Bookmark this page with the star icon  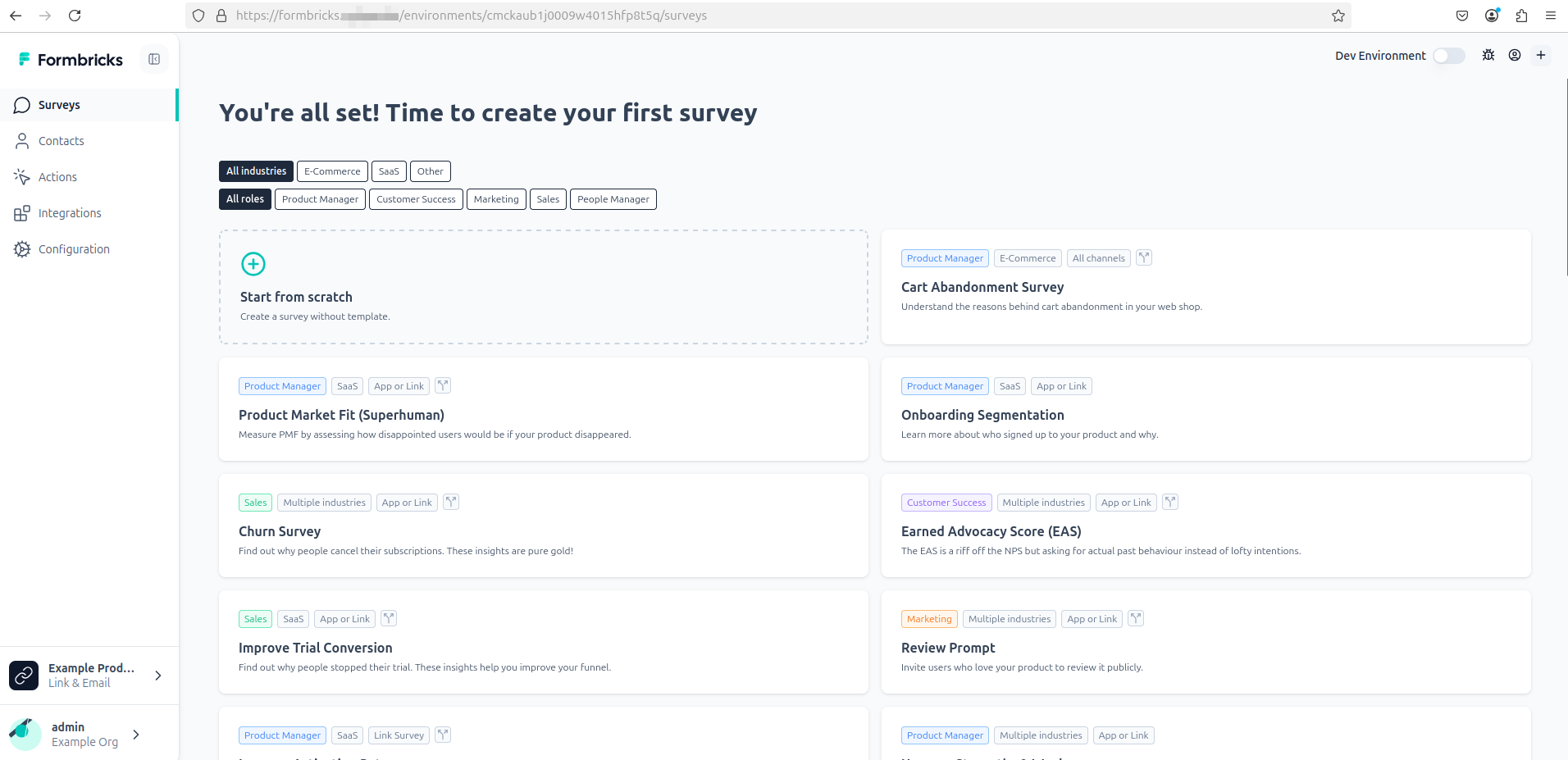[x=1338, y=16]
